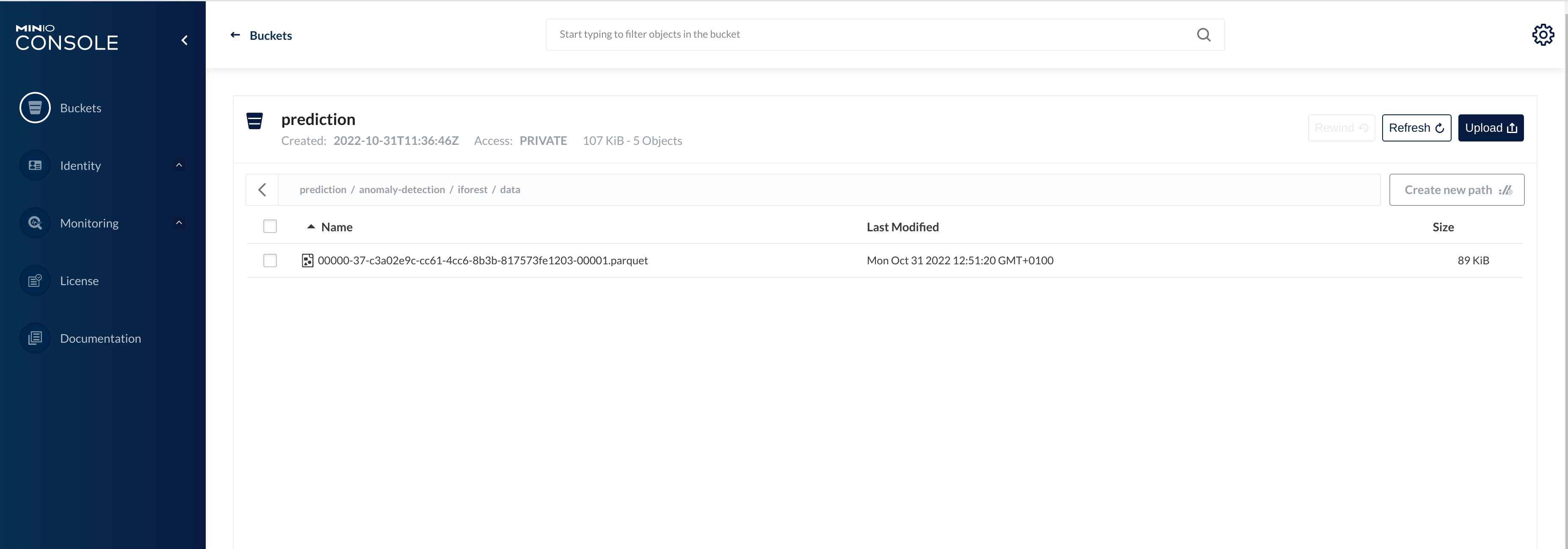
Task: Expand the Identity menu chevron
Action: pyautogui.click(x=179, y=165)
